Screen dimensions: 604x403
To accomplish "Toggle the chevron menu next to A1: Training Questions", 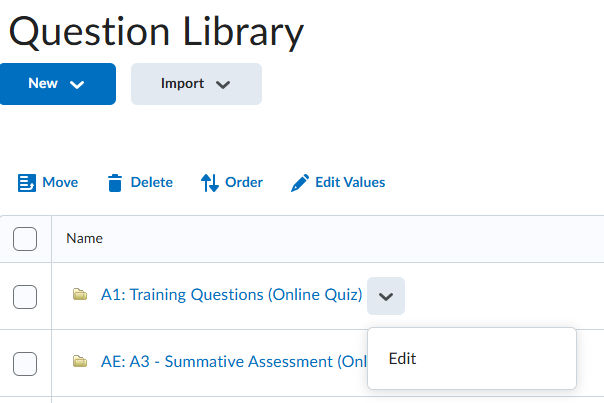I will click(x=386, y=296).
